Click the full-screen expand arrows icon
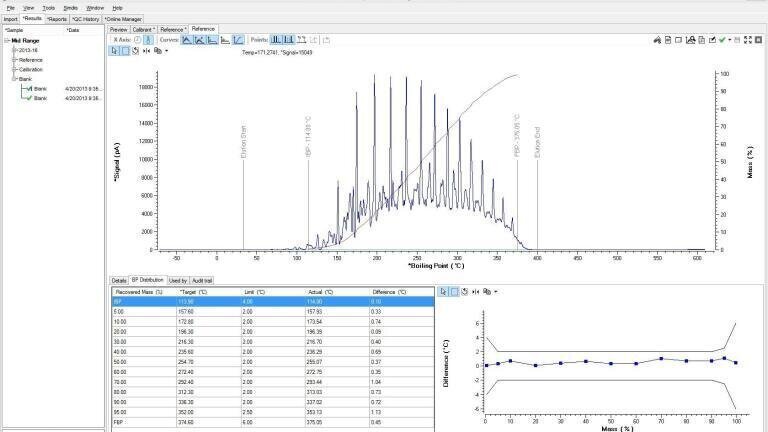768x432 pixels. 748,40
